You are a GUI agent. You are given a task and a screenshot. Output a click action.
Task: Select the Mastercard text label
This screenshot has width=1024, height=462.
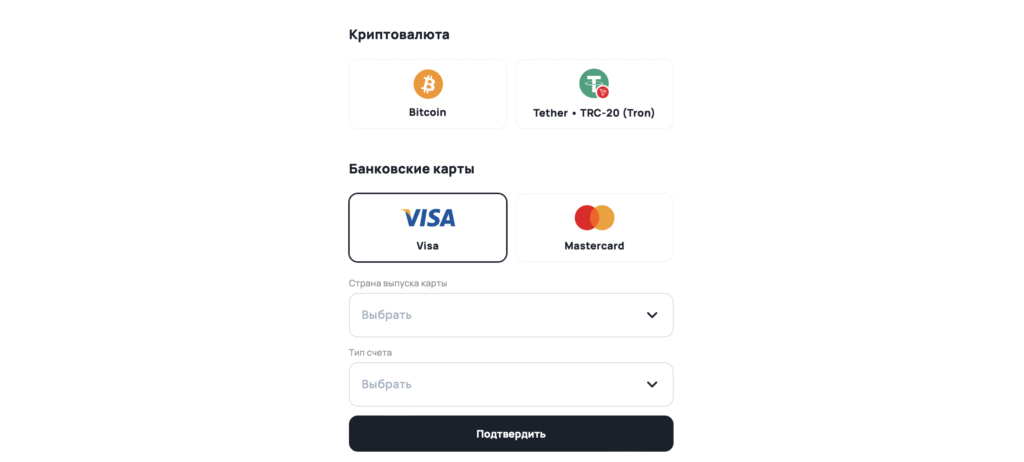594,246
